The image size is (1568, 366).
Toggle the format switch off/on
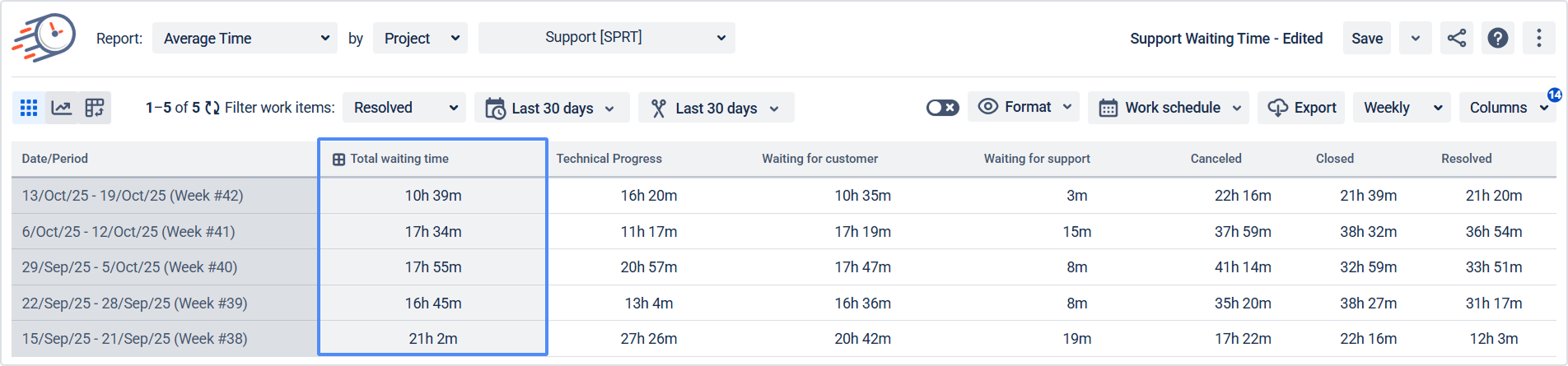tap(943, 108)
